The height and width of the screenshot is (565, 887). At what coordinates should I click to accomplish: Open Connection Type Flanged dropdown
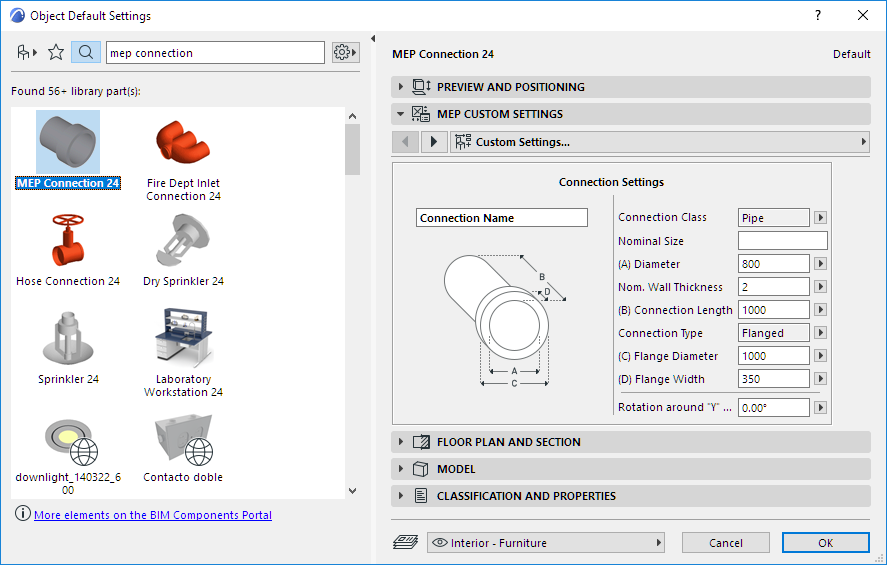click(773, 333)
